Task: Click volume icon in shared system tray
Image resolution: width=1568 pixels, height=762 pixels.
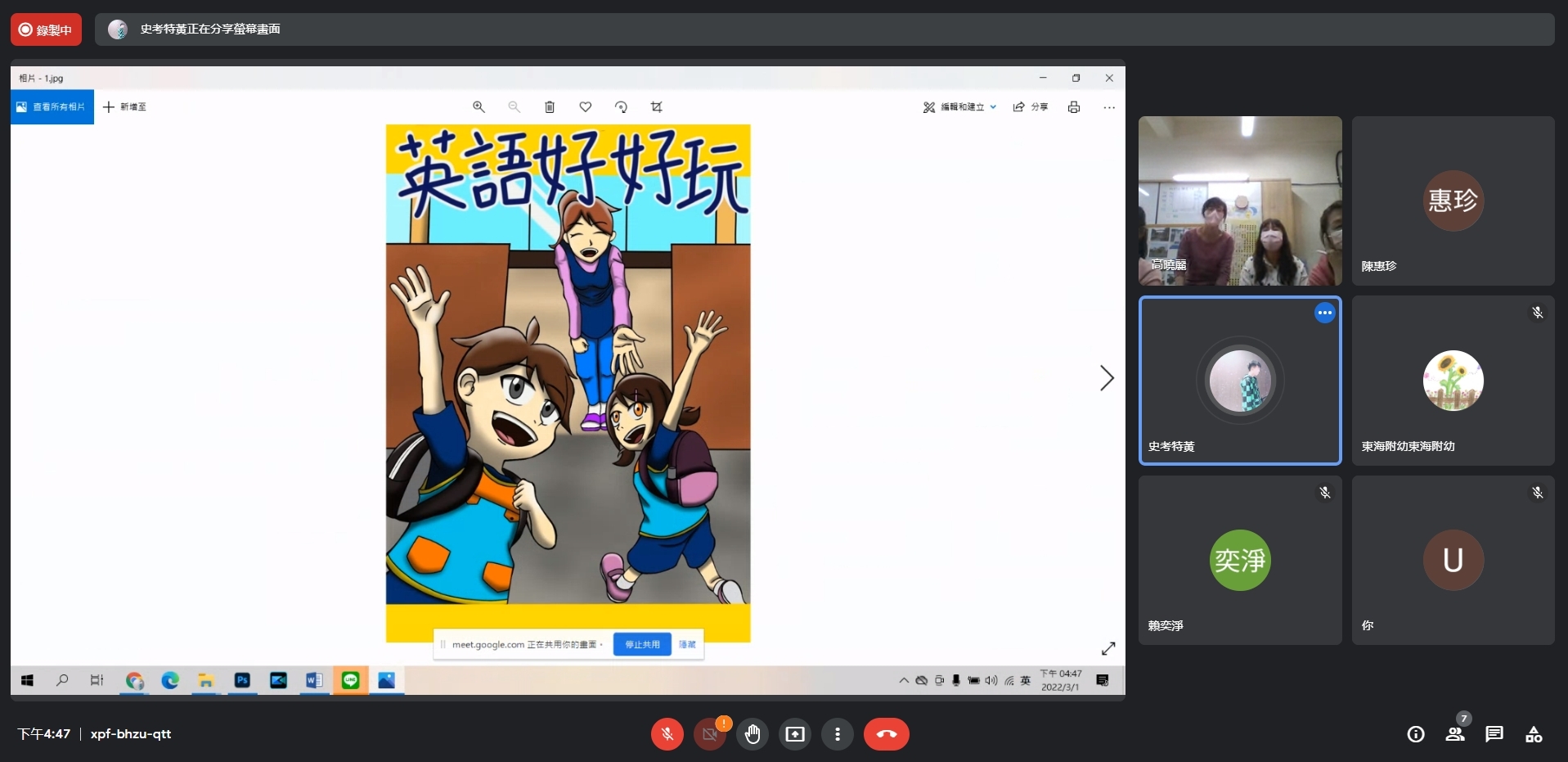Action: (991, 681)
